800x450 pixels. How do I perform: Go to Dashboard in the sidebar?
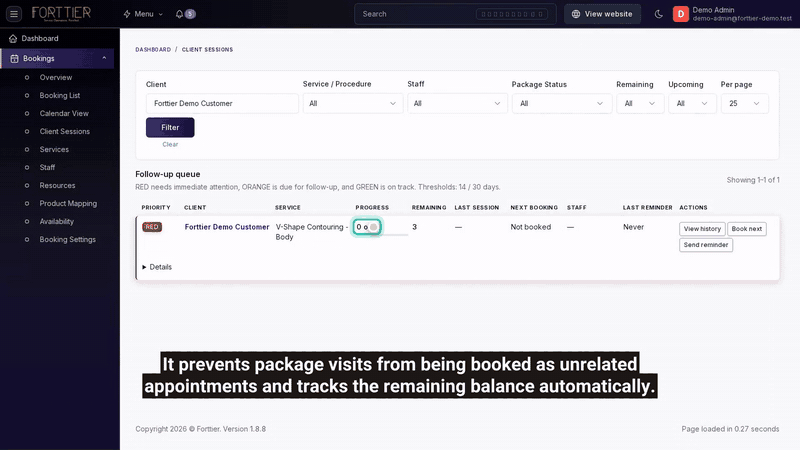[40, 38]
